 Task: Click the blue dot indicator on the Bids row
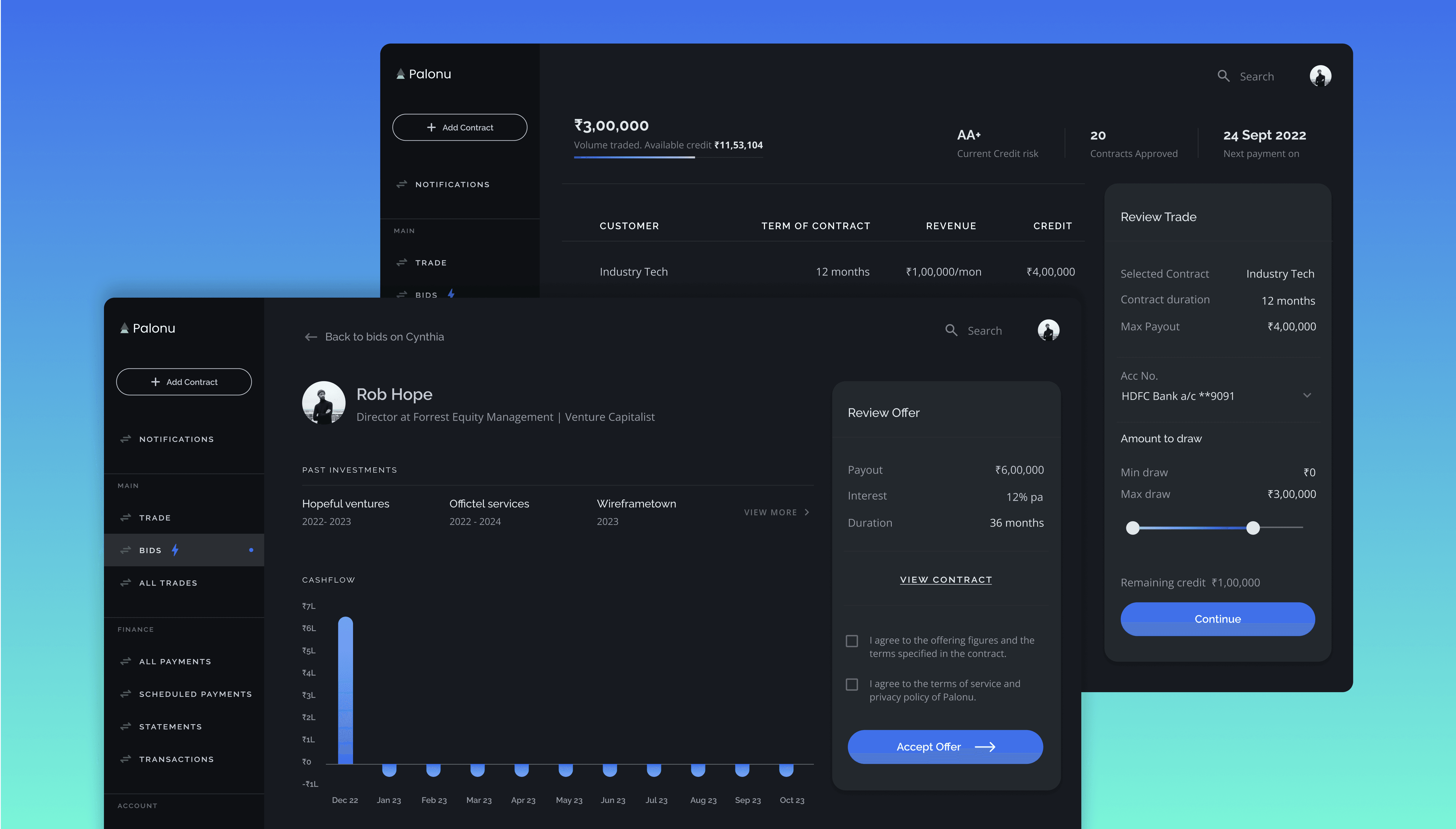pyautogui.click(x=251, y=550)
